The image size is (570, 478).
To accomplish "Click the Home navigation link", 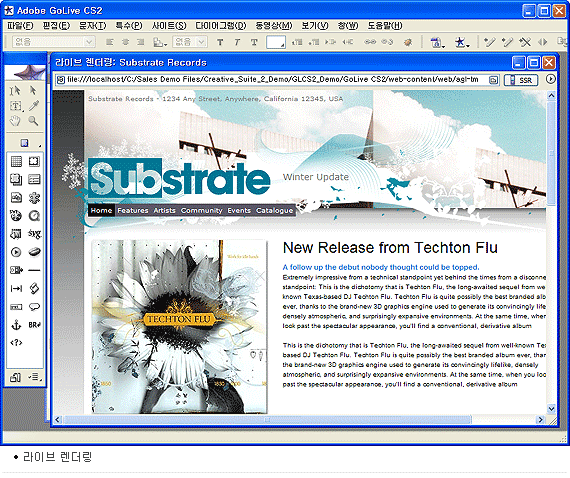I will (101, 210).
